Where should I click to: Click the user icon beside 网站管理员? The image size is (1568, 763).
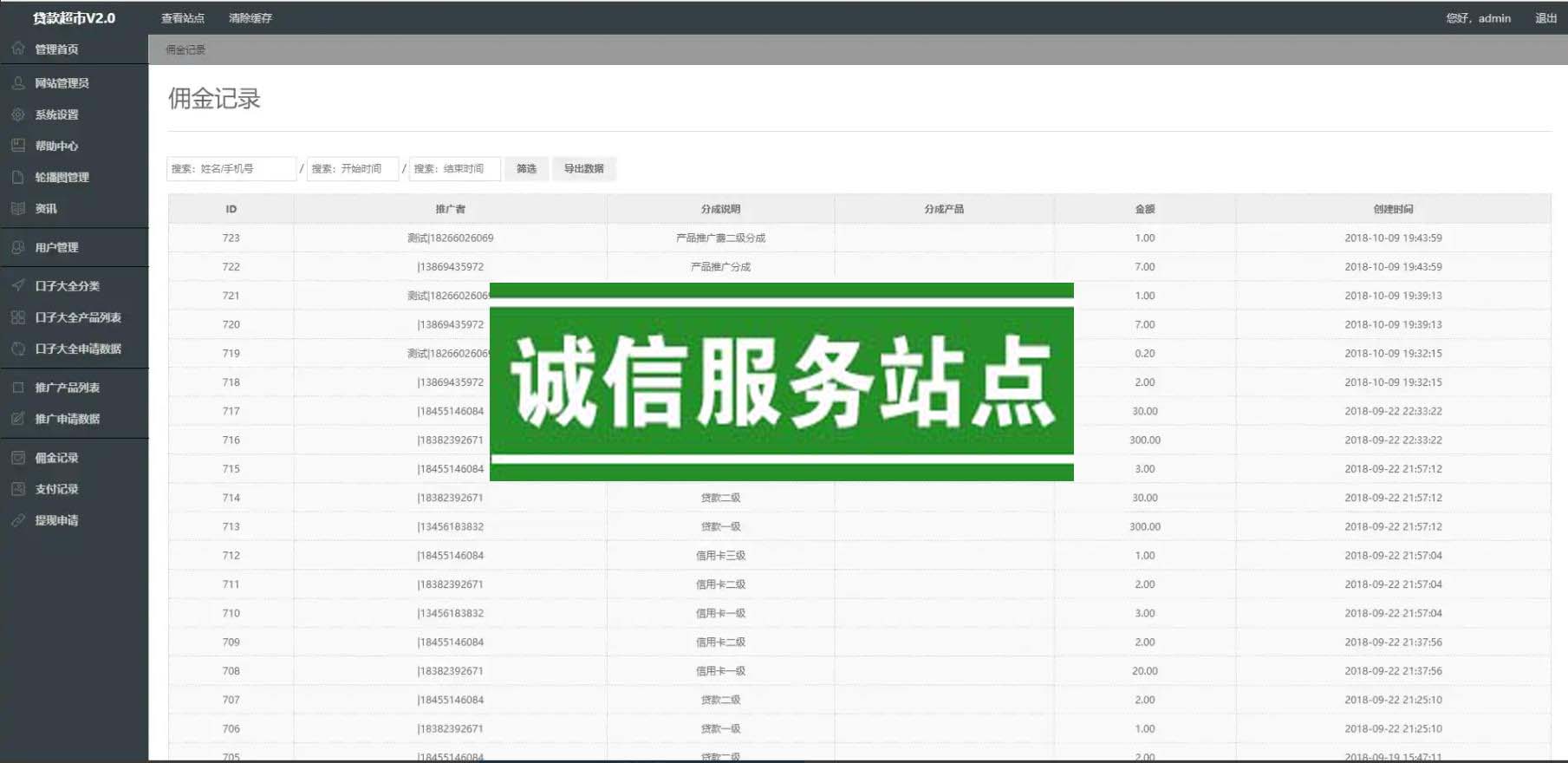coord(18,83)
